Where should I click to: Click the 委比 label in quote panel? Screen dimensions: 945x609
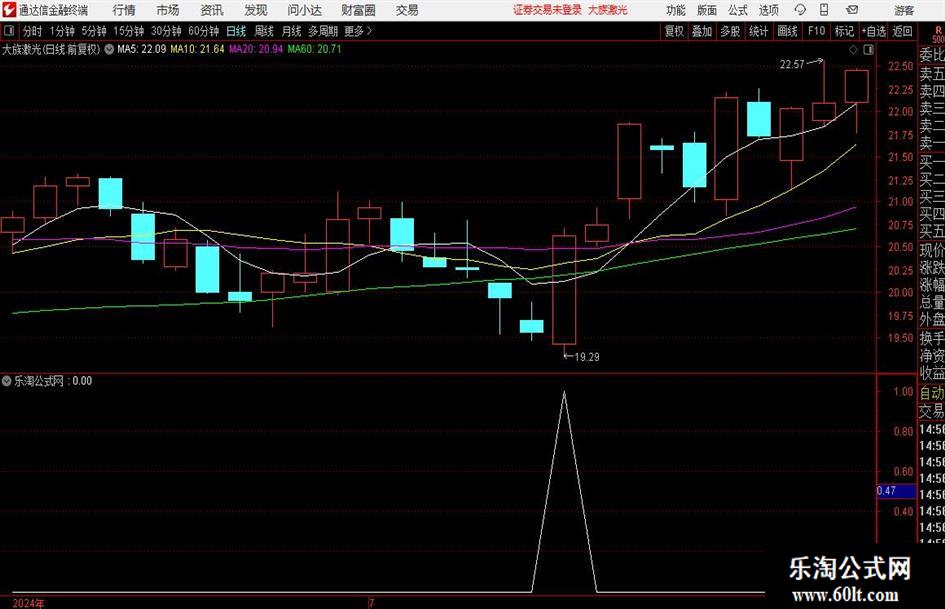pyautogui.click(x=932, y=55)
